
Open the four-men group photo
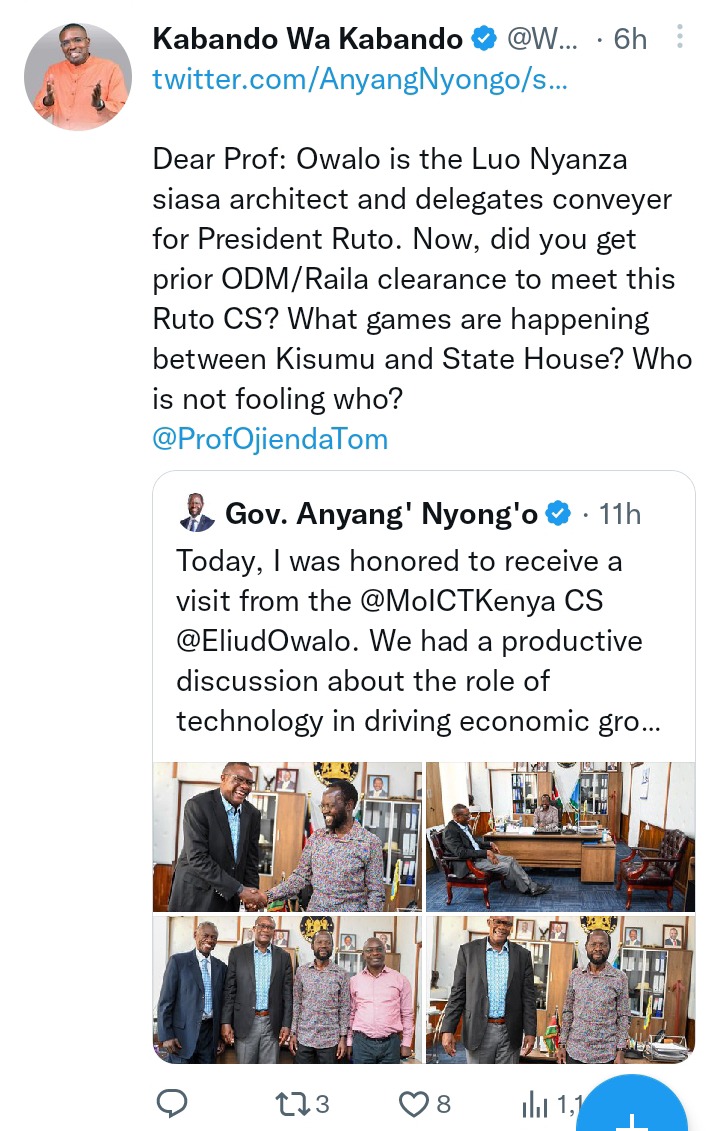287,989
